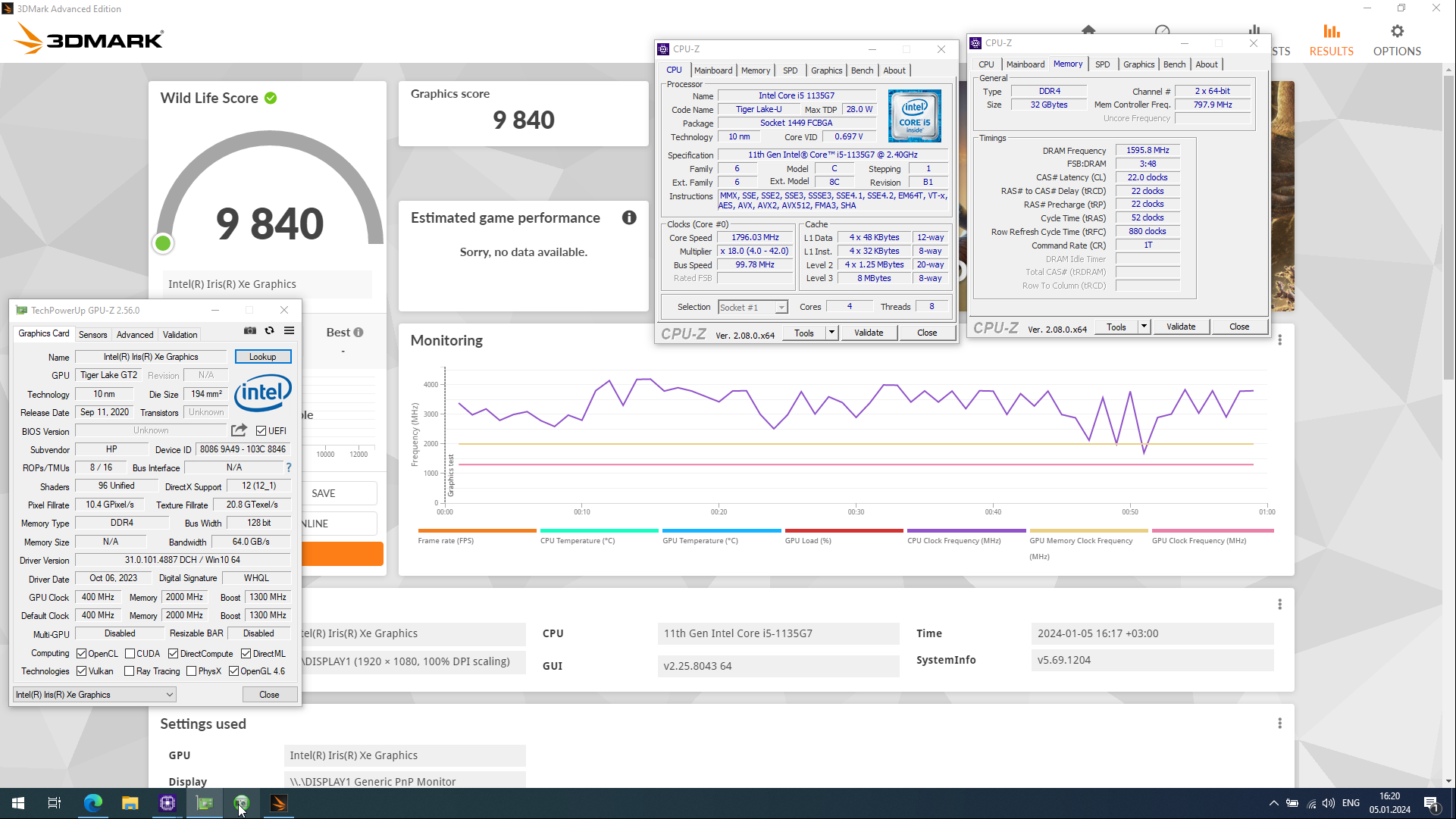Open the Monitoring panel three-dot menu
Image resolution: width=1456 pixels, height=819 pixels.
pyautogui.click(x=1280, y=340)
